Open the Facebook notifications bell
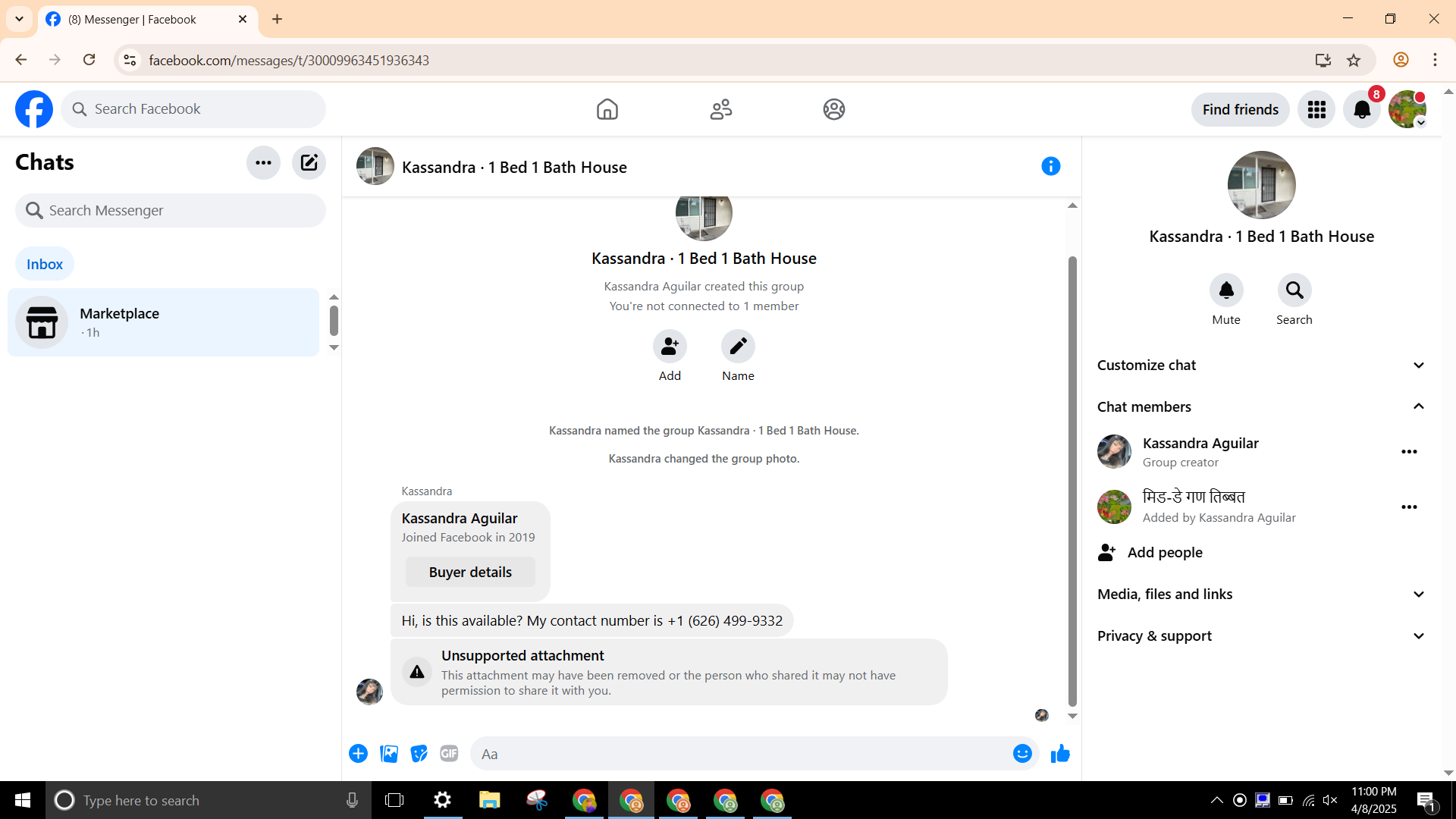This screenshot has width=1456, height=819. coord(1362,110)
